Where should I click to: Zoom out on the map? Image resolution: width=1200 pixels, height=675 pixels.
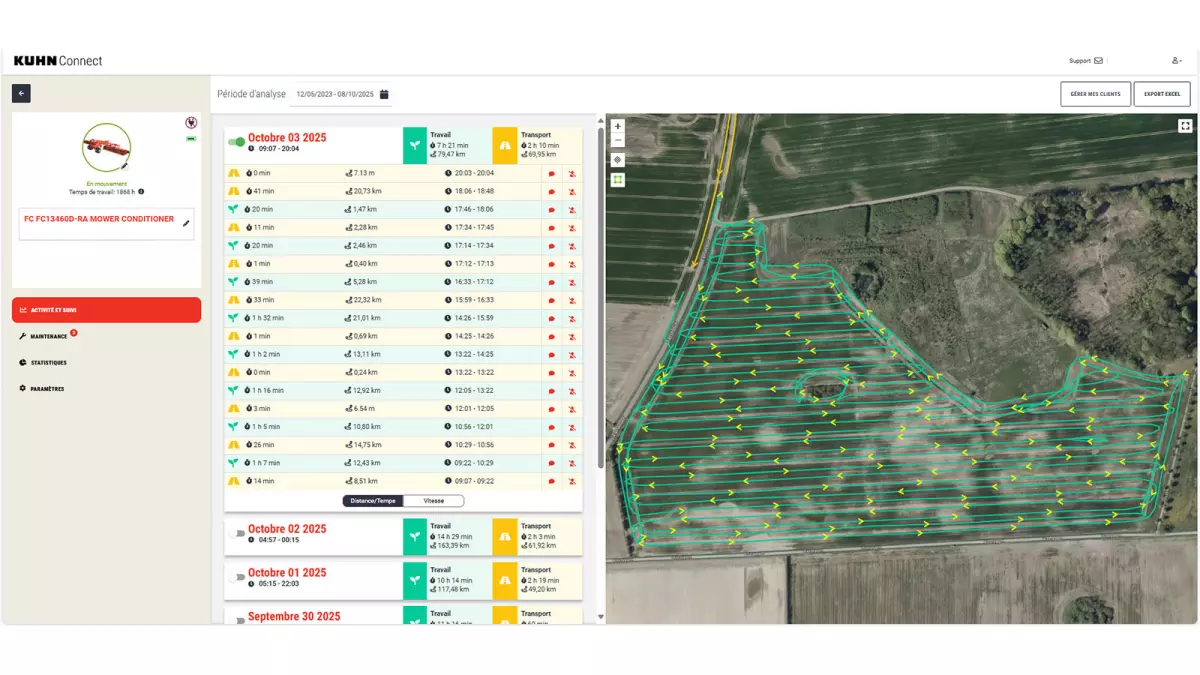(617, 141)
